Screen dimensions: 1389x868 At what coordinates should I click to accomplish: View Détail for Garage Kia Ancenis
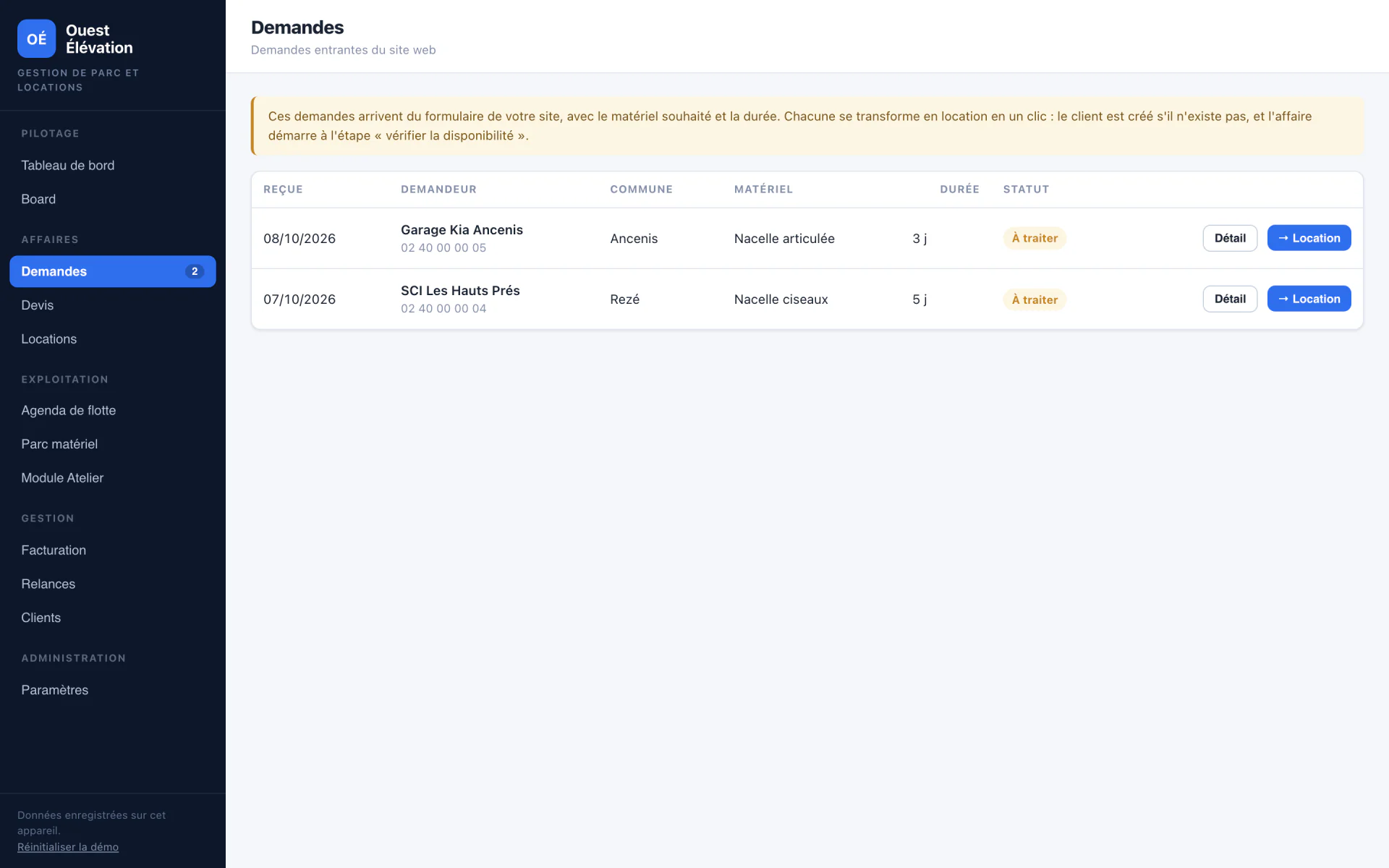coord(1230,238)
